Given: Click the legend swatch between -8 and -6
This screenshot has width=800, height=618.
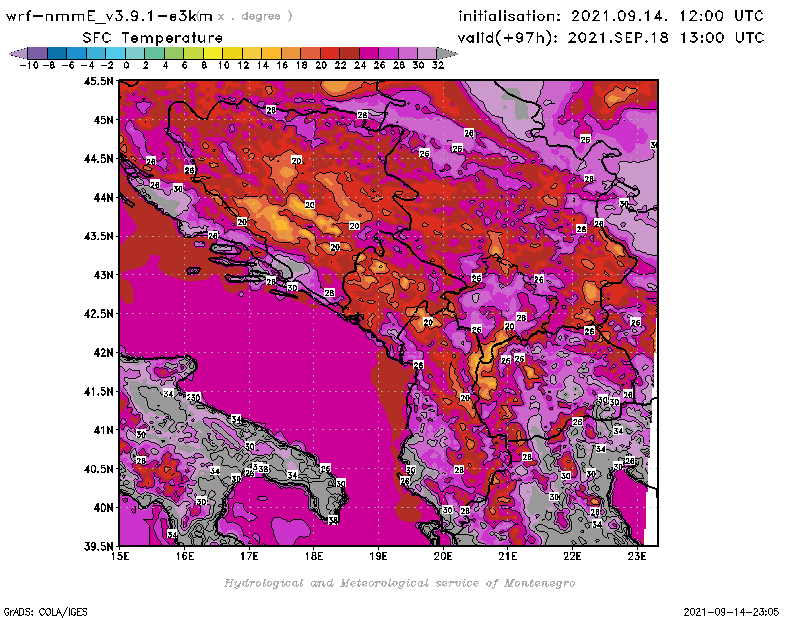Looking at the screenshot, I should [57, 53].
